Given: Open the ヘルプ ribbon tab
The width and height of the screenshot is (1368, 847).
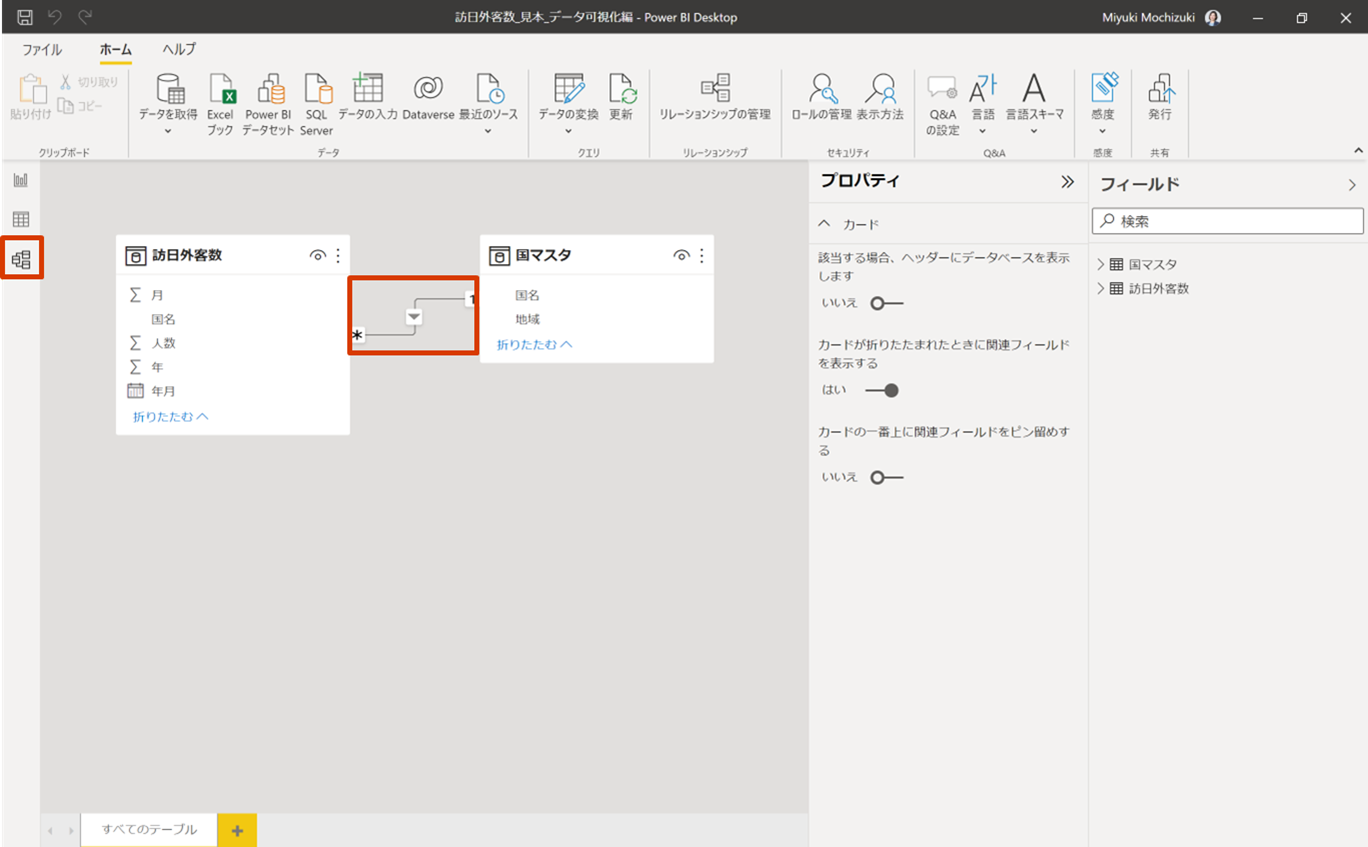Looking at the screenshot, I should (x=179, y=49).
